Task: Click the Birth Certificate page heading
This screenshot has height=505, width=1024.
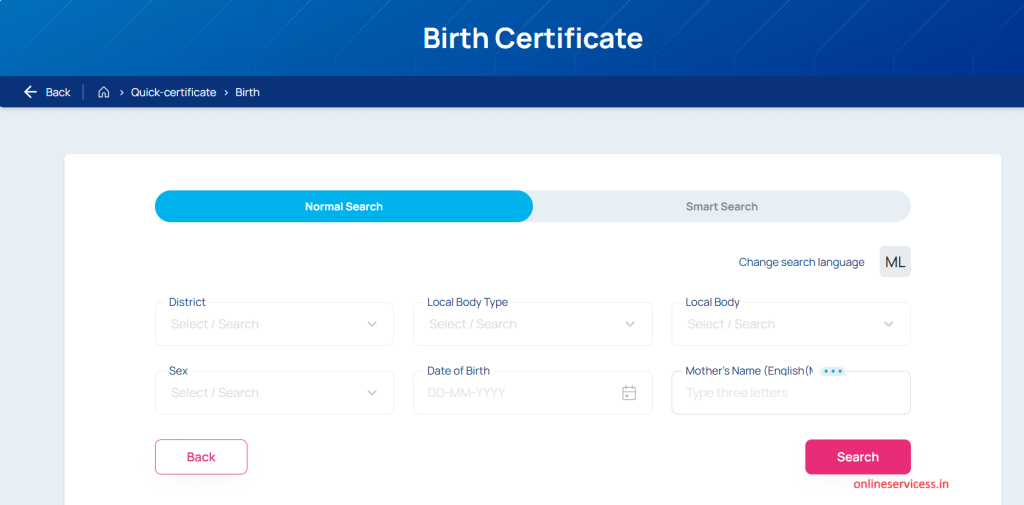Action: [532, 38]
